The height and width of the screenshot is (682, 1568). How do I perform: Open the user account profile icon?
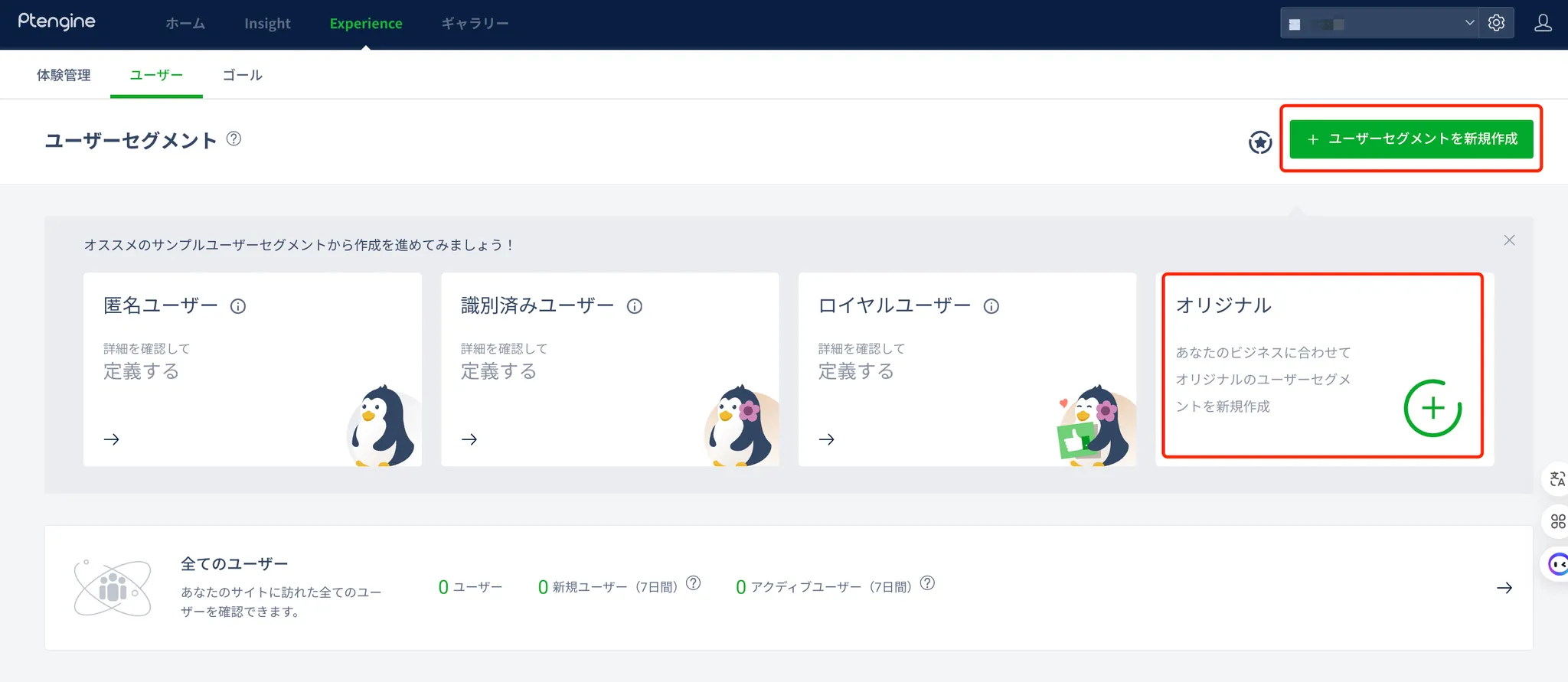point(1543,23)
